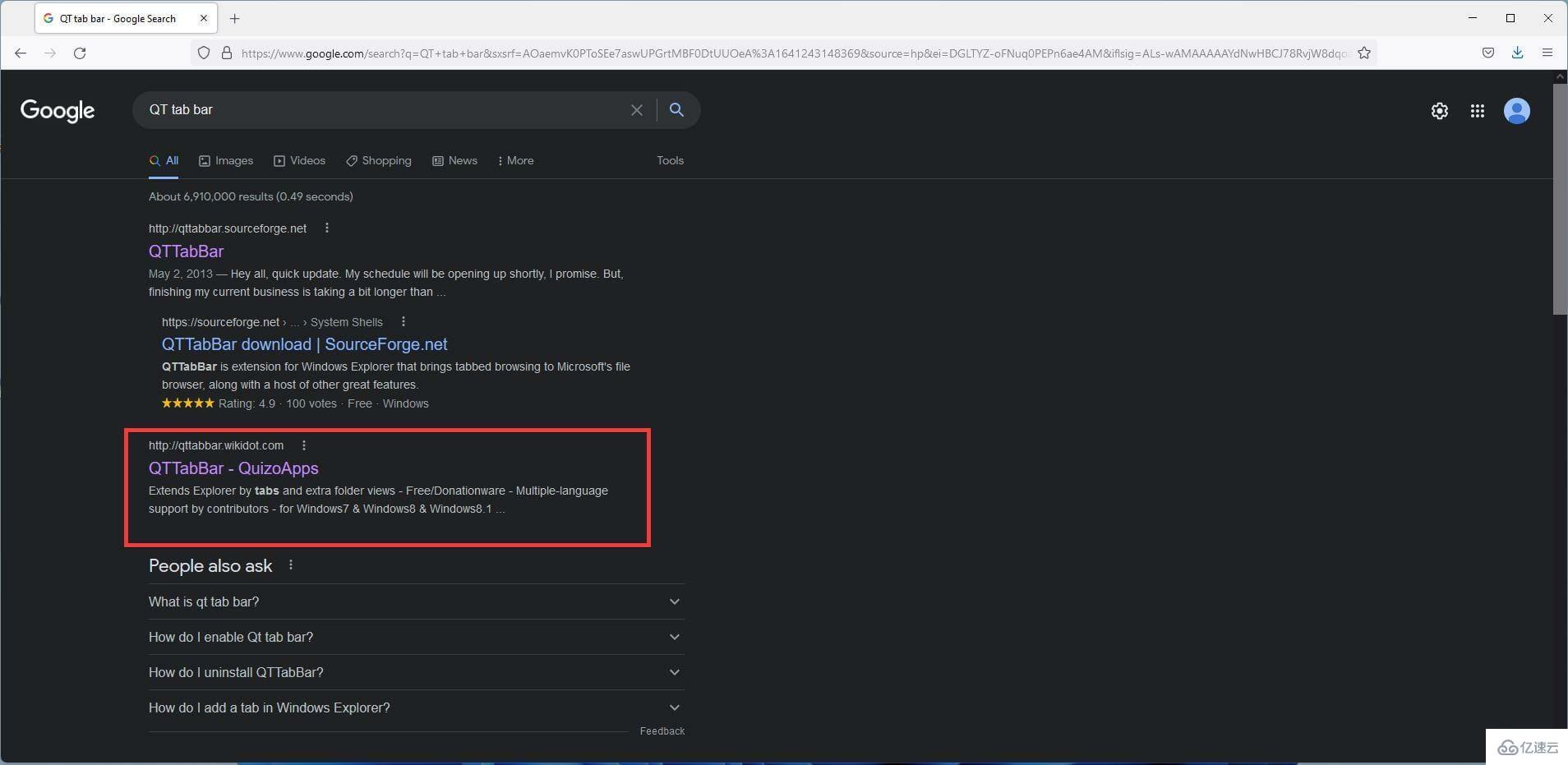This screenshot has width=1568, height=765.
Task: Open Google quick settings gear
Action: click(x=1440, y=111)
